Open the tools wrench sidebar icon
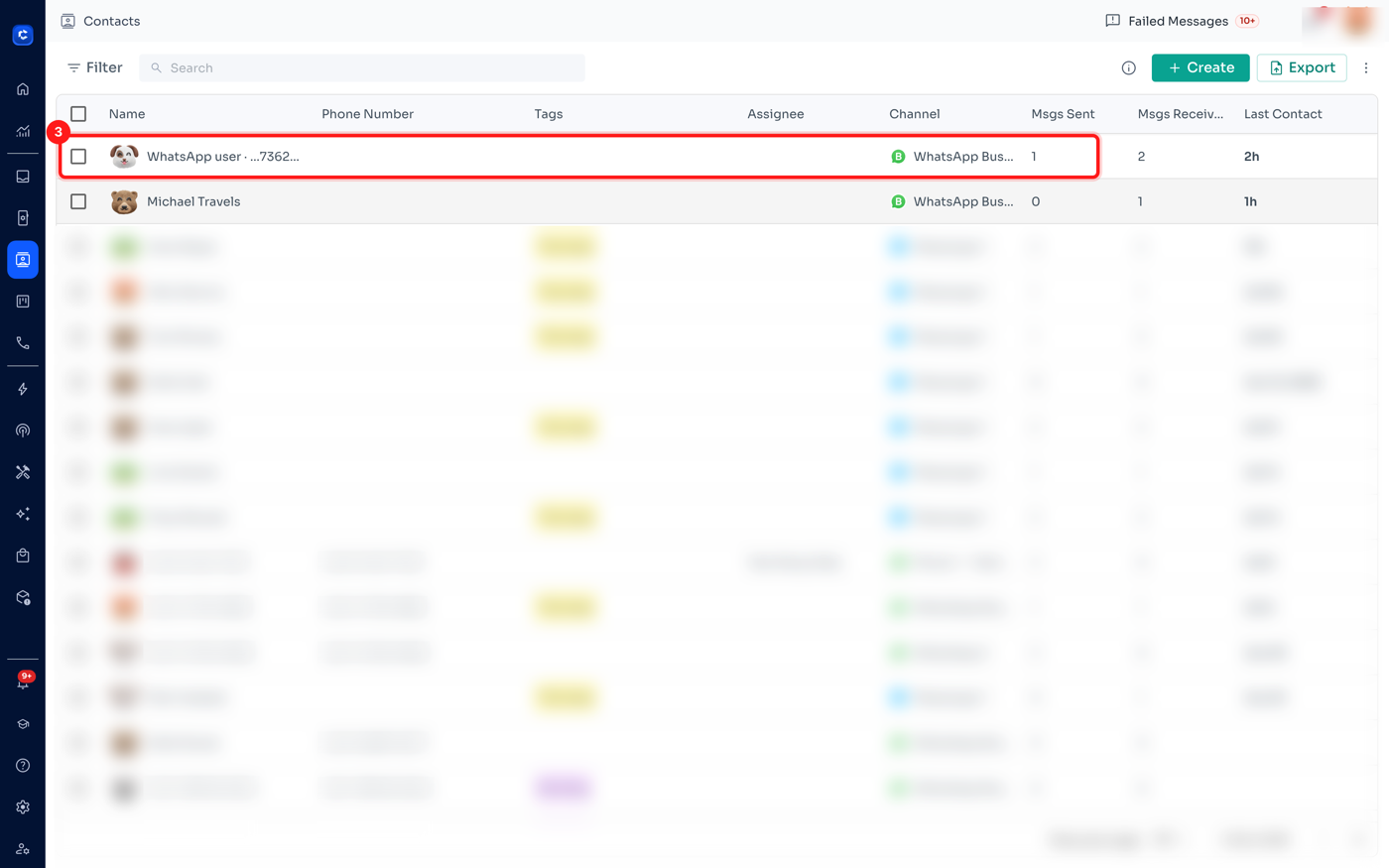The image size is (1389, 868). 23,472
